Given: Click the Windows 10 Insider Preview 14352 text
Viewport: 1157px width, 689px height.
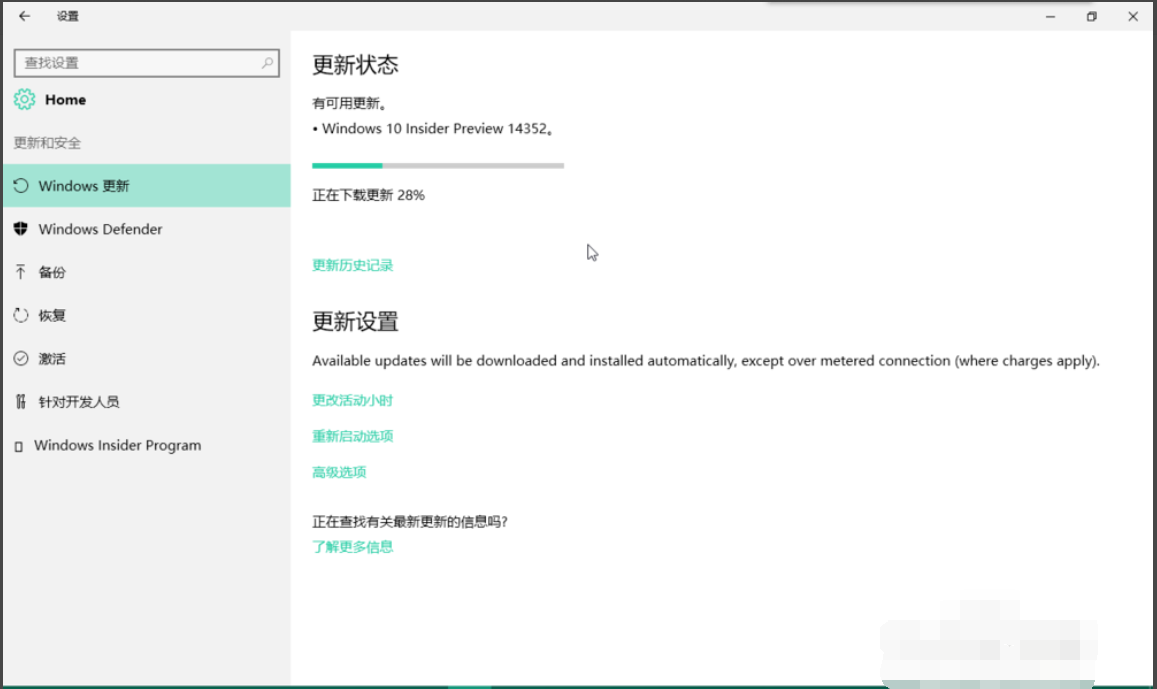Looking at the screenshot, I should pyautogui.click(x=435, y=128).
